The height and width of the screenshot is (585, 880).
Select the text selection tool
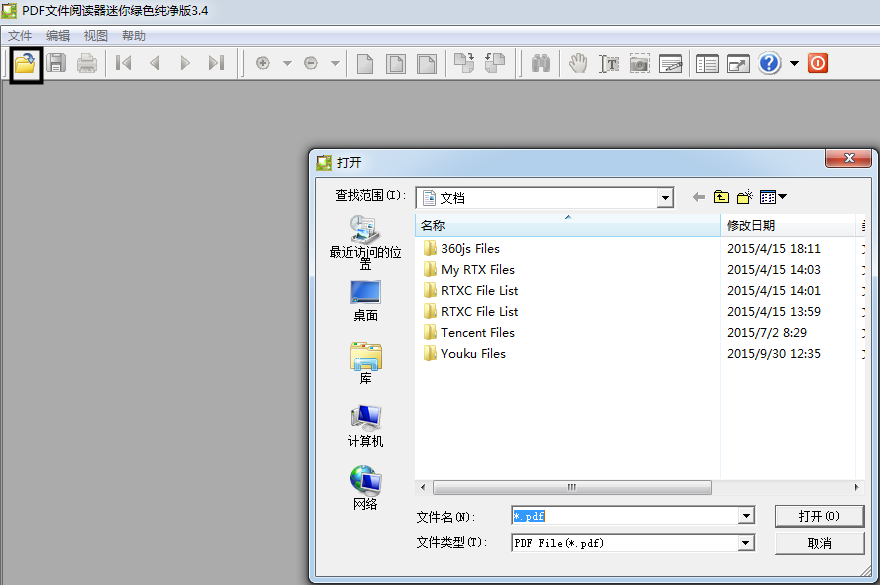(x=609, y=63)
